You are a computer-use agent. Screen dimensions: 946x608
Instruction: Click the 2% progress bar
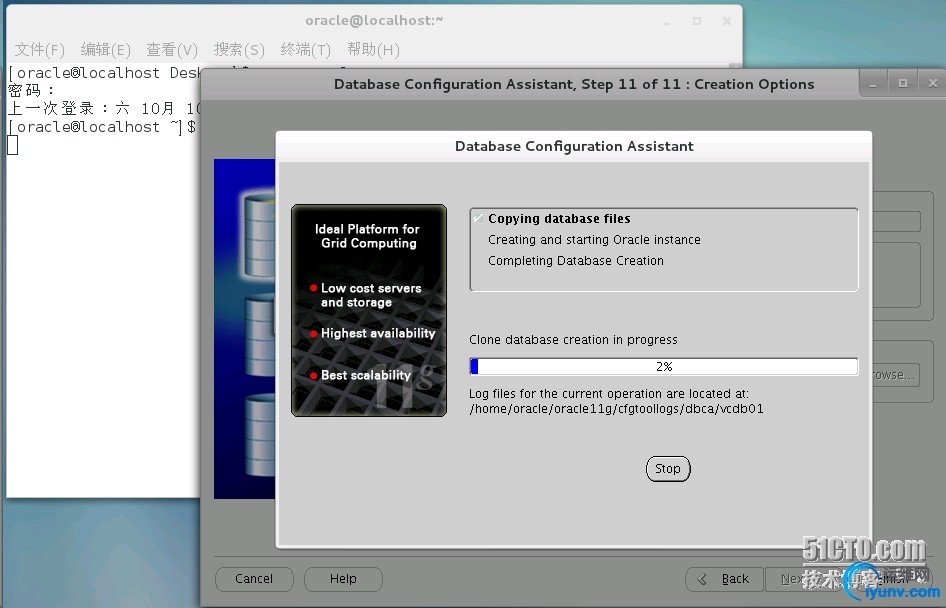click(664, 366)
